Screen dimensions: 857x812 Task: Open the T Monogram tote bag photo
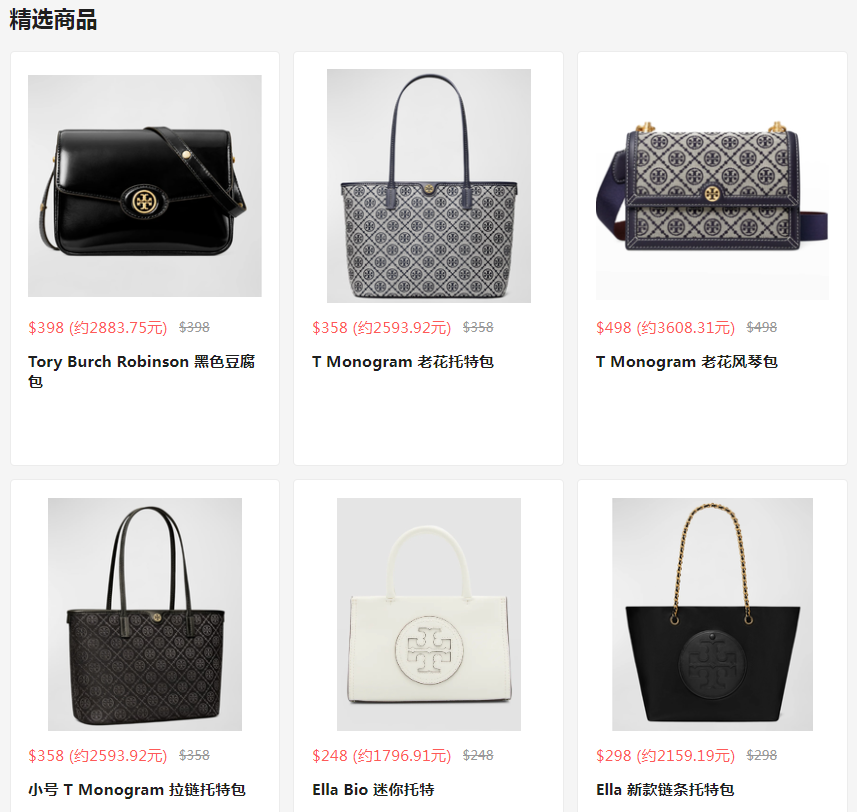coord(428,186)
